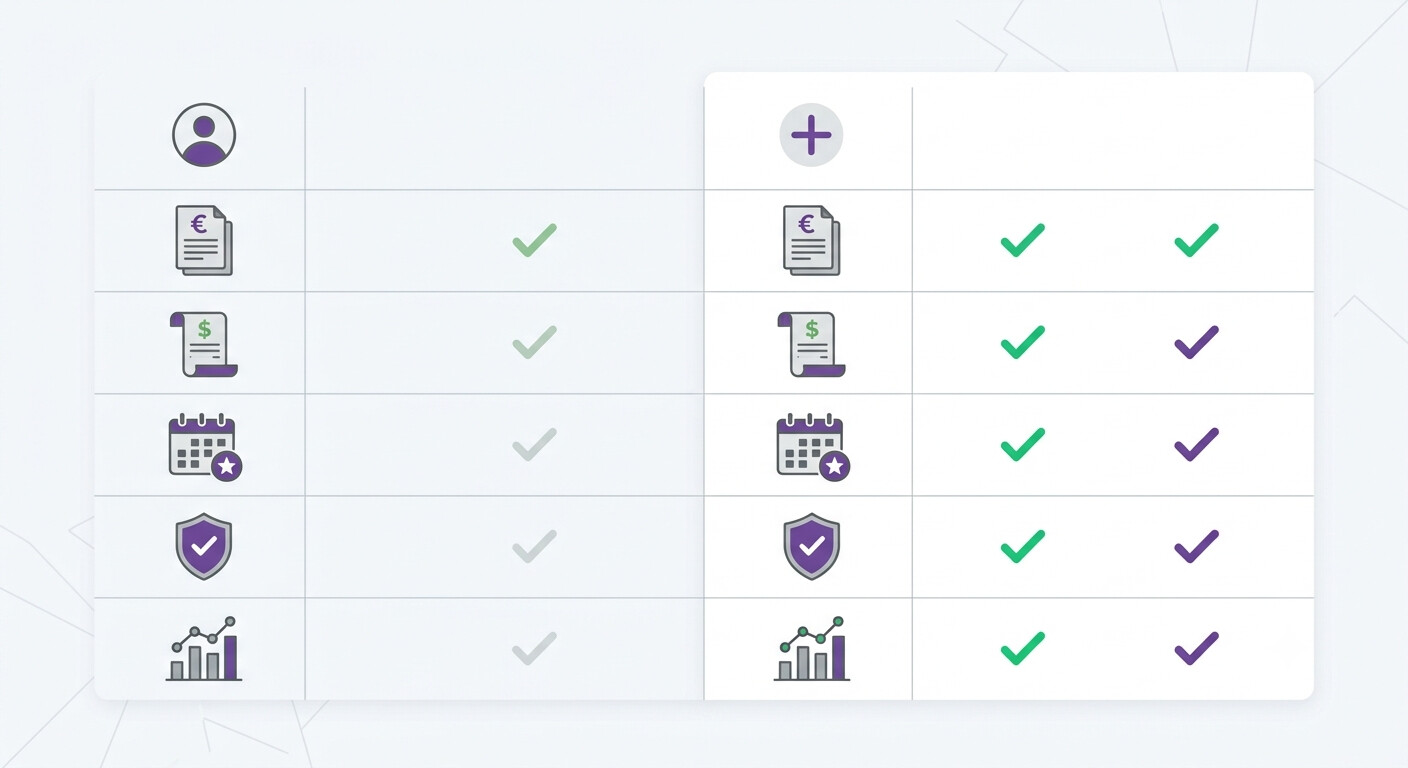Select the euro invoice document icon in the left table

pos(204,240)
